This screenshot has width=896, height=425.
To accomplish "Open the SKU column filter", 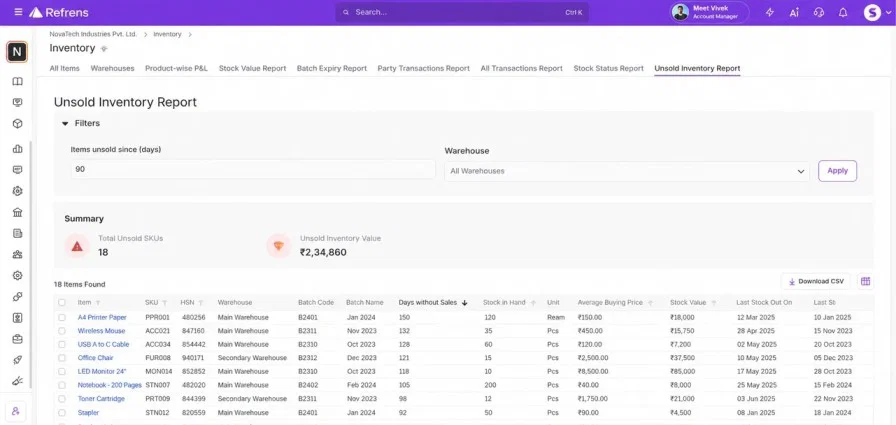I will 165,303.
